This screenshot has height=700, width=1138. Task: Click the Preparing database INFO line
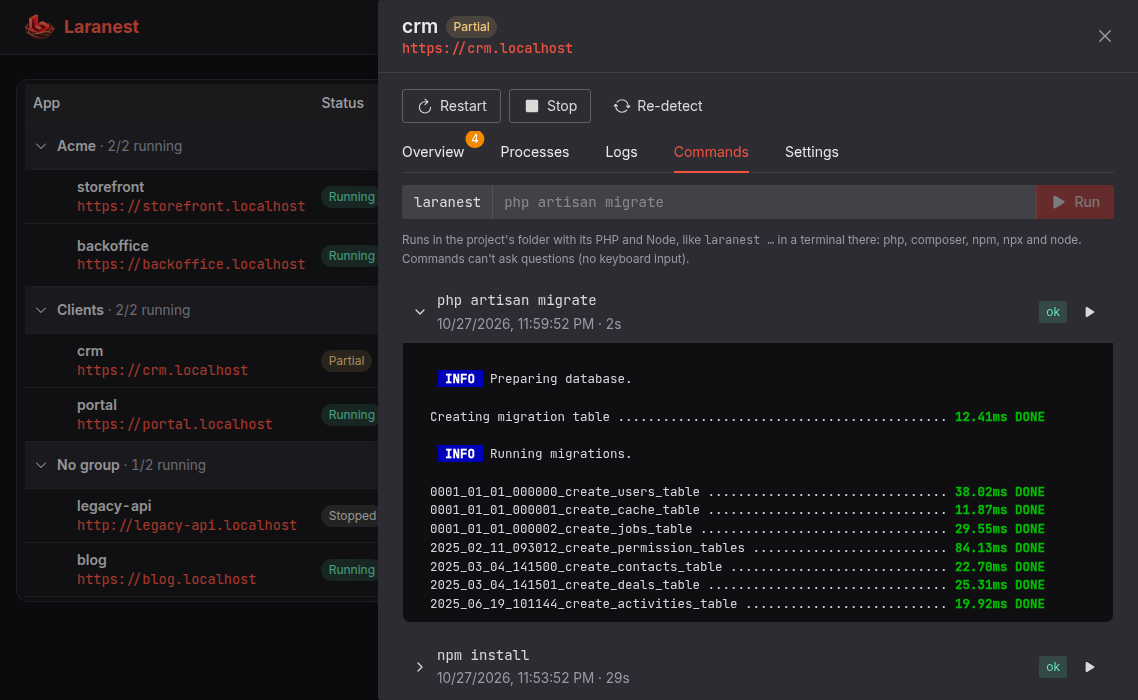coord(535,379)
